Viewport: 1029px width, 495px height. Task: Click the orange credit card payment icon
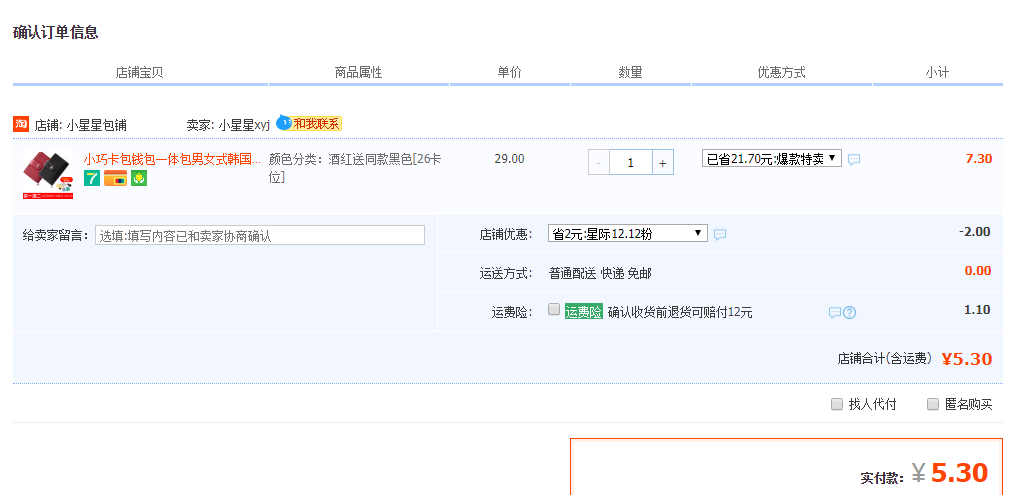point(116,178)
